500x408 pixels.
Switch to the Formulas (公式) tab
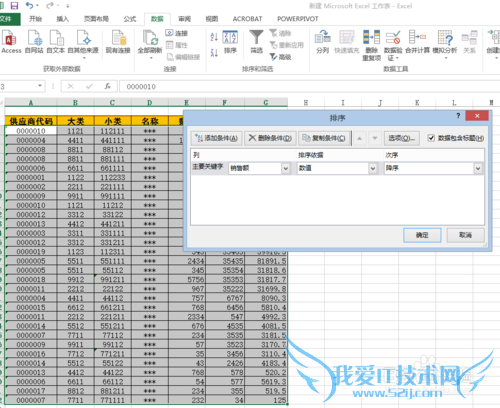coord(130,19)
